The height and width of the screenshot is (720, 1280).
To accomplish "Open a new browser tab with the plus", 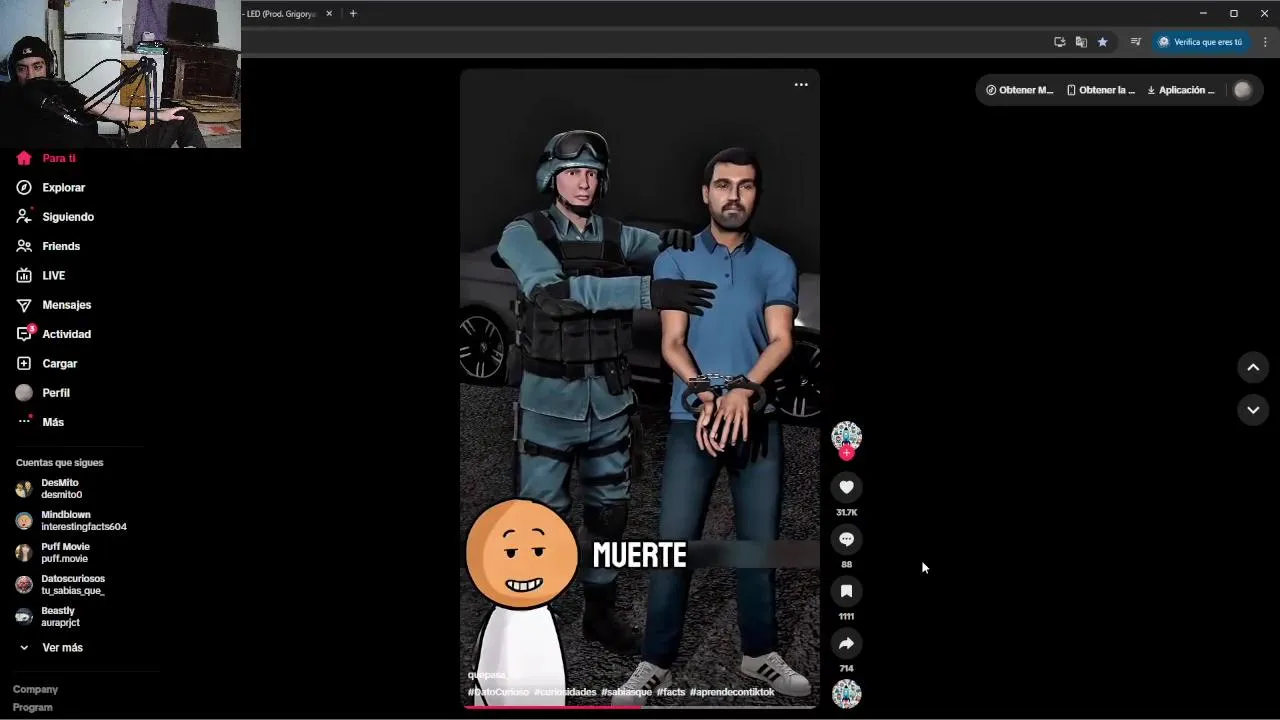I will coord(353,14).
